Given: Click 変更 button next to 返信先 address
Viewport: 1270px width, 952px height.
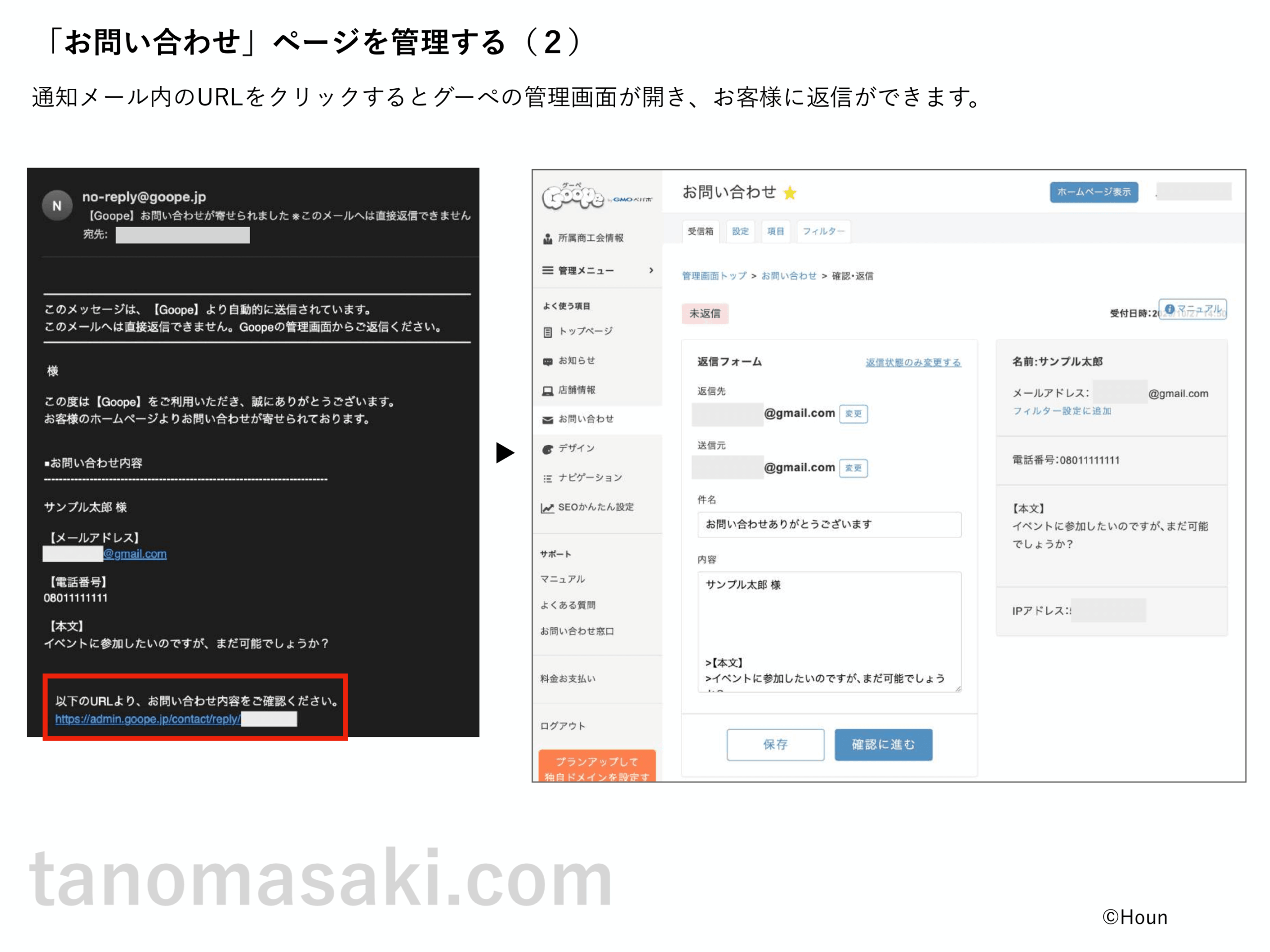Looking at the screenshot, I should click(x=853, y=413).
